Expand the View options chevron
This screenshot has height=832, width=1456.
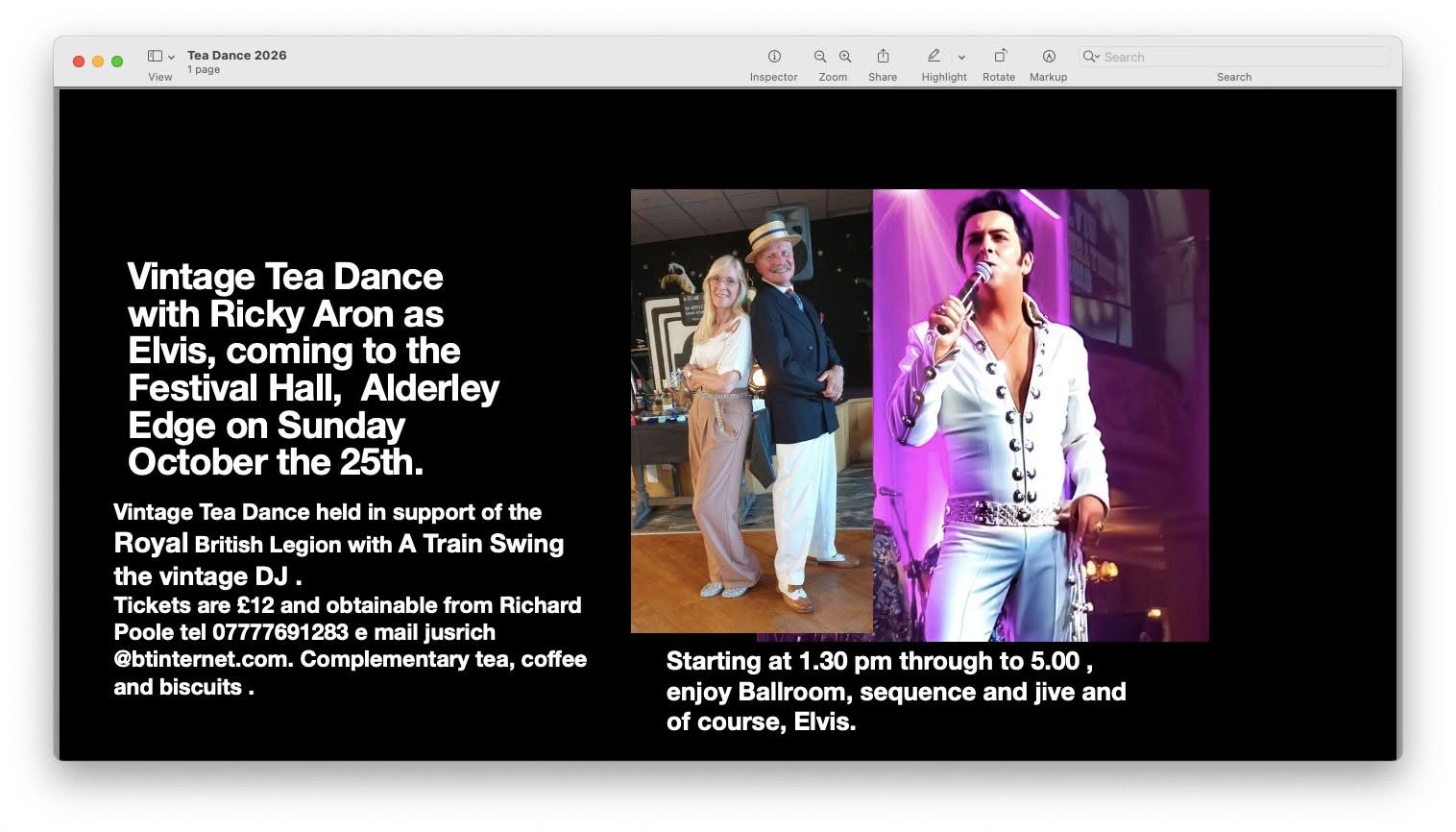[x=172, y=58]
